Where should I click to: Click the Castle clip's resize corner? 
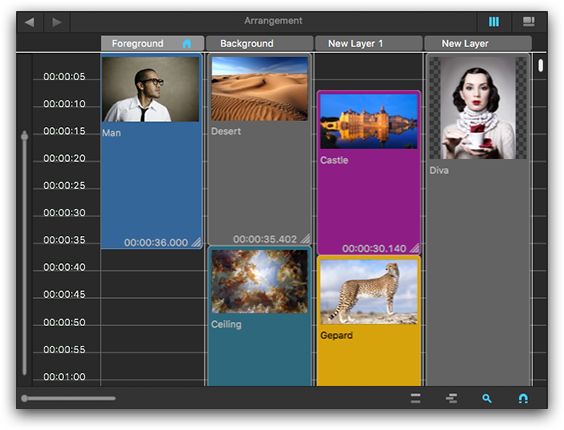[x=415, y=248]
